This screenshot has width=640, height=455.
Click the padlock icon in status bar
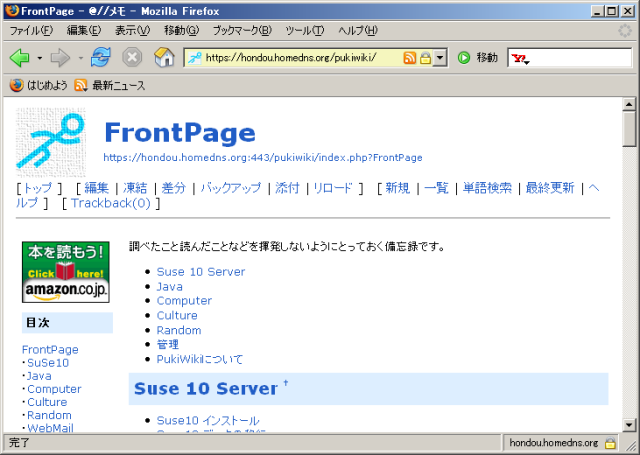(611, 442)
